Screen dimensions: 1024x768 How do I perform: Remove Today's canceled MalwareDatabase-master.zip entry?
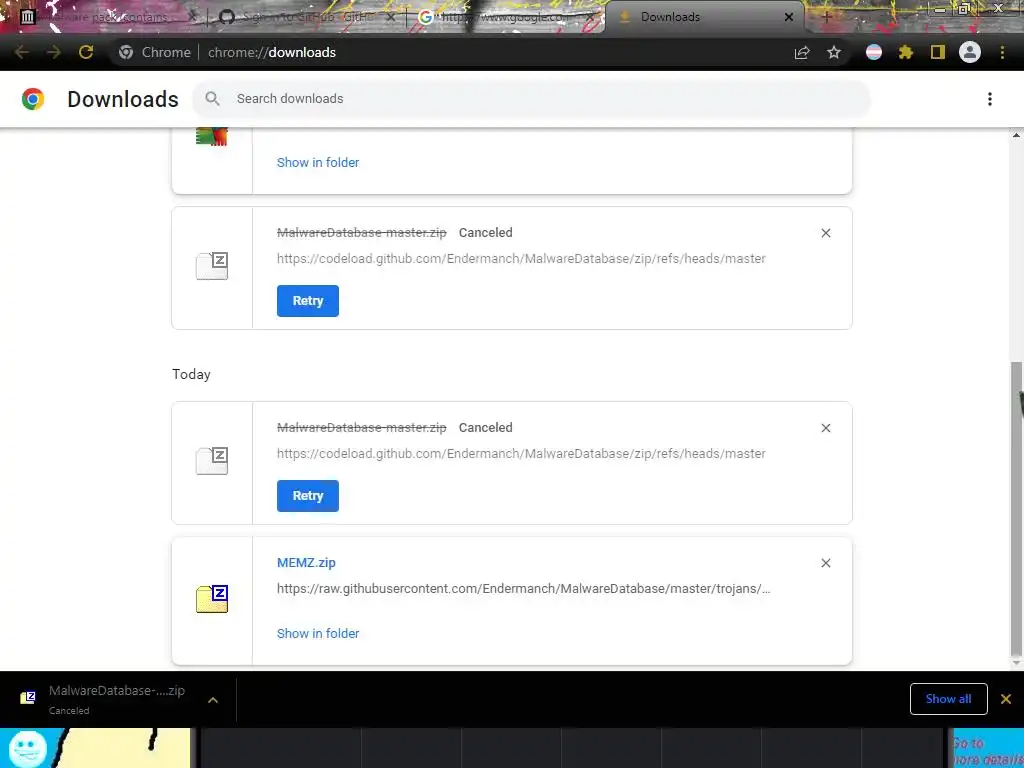point(826,428)
